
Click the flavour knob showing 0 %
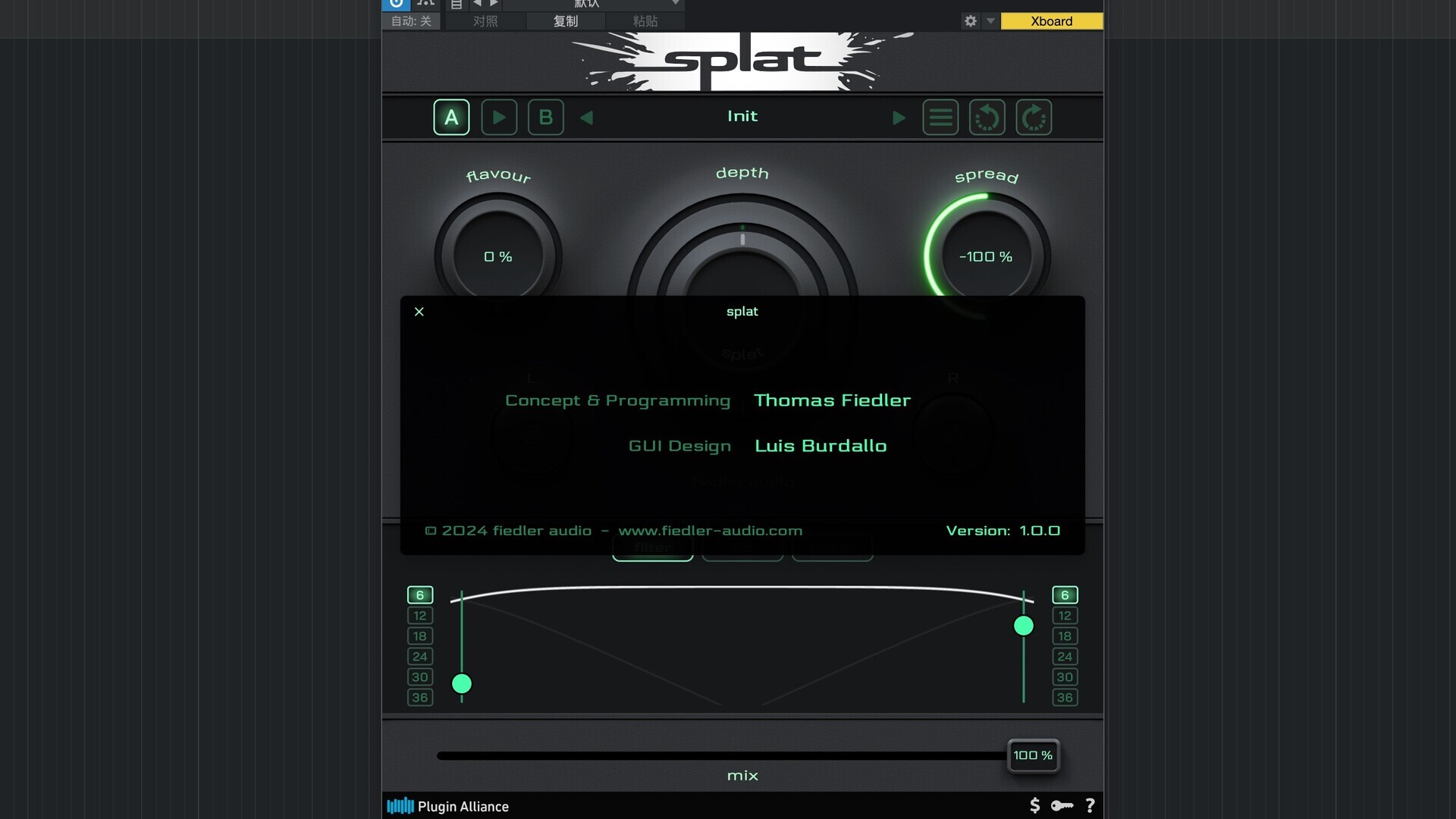click(x=498, y=256)
